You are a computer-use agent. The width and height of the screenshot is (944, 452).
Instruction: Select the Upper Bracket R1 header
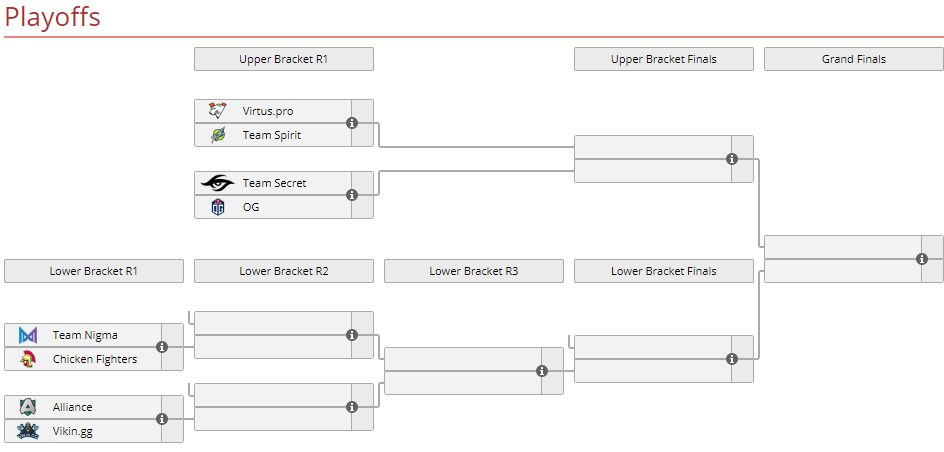click(x=283, y=59)
